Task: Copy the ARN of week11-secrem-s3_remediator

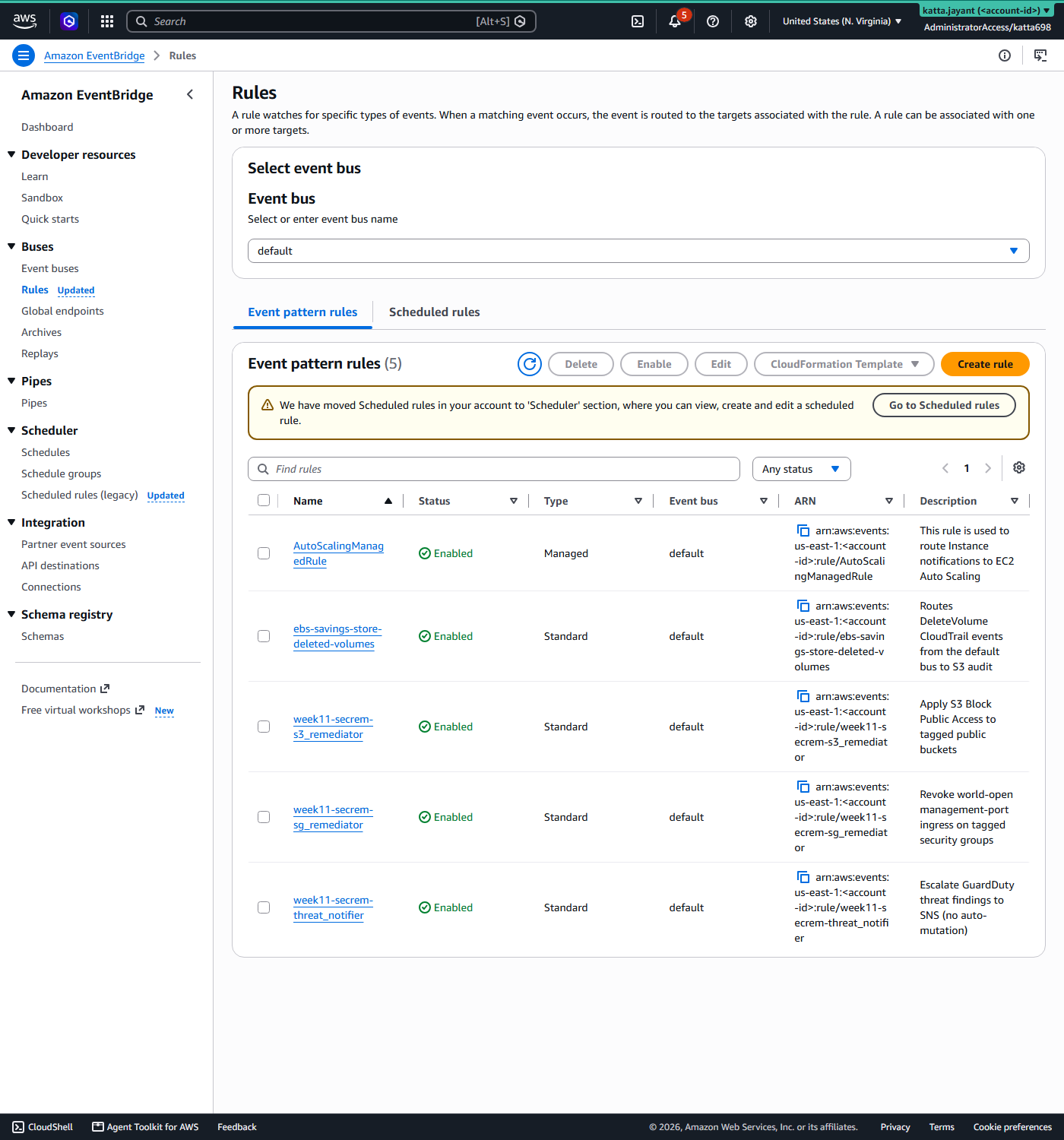Action: coord(803,696)
